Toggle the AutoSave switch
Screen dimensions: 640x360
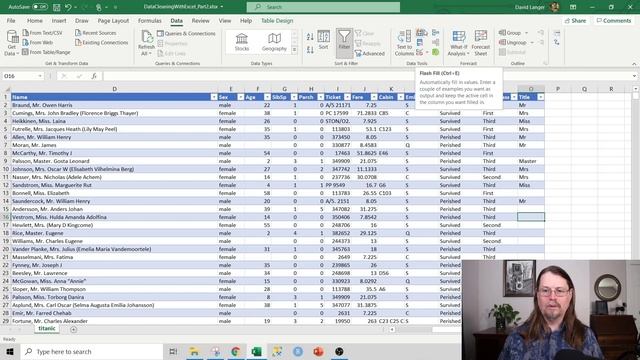pyautogui.click(x=40, y=7)
